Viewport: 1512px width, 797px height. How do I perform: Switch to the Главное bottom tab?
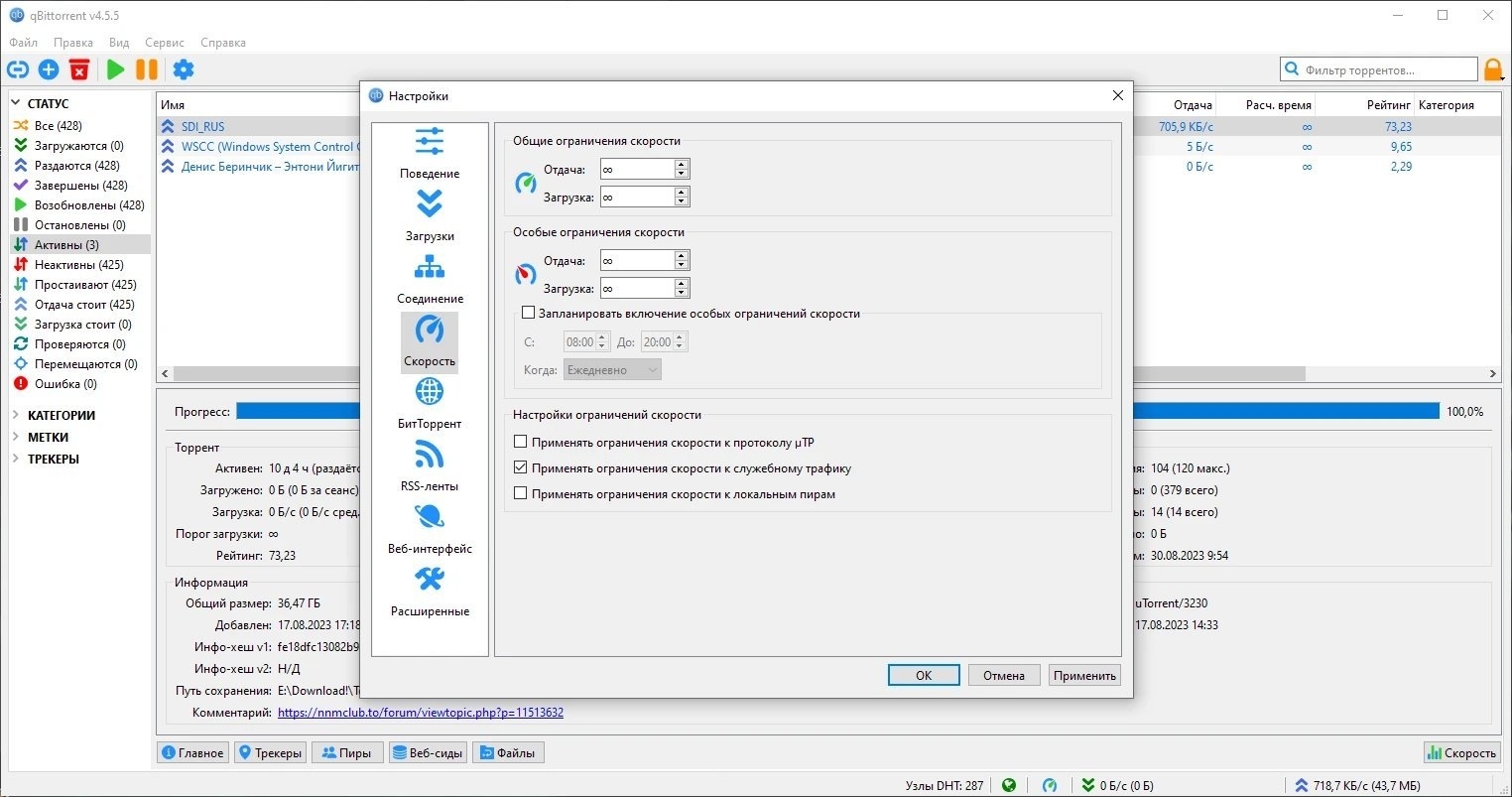193,752
